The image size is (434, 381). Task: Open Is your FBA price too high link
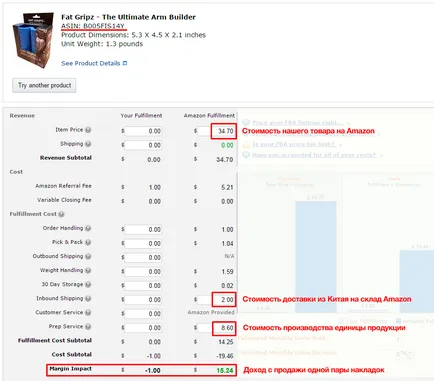click(293, 144)
